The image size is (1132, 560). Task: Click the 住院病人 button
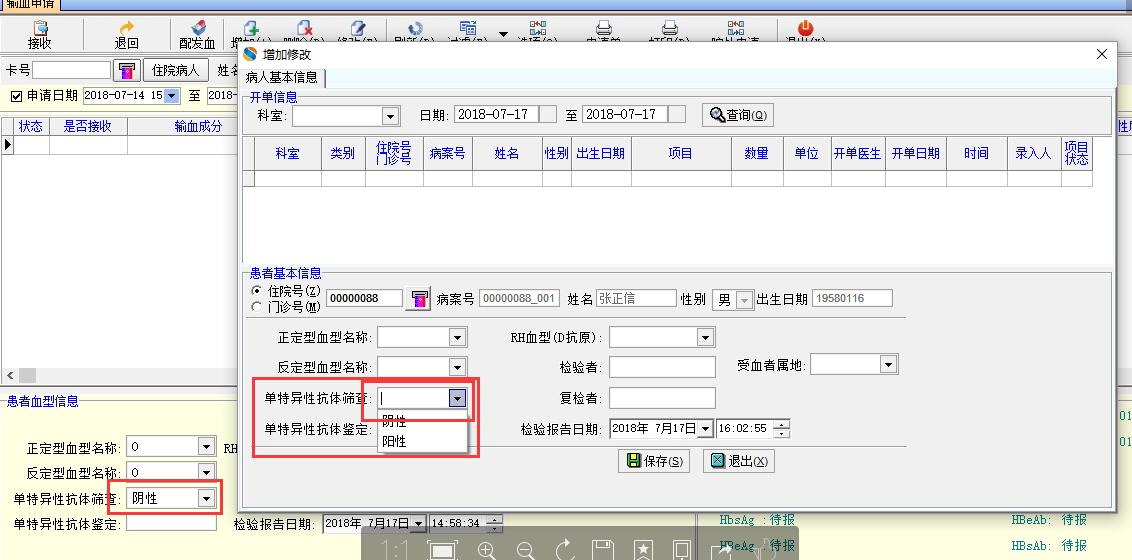tap(175, 71)
